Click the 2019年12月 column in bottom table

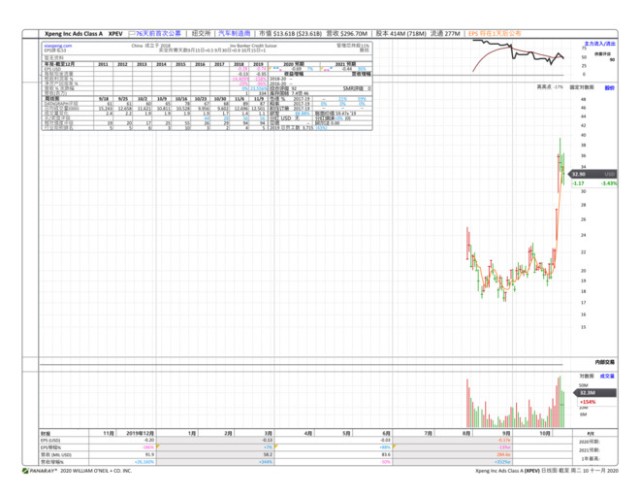pyautogui.click(x=140, y=433)
